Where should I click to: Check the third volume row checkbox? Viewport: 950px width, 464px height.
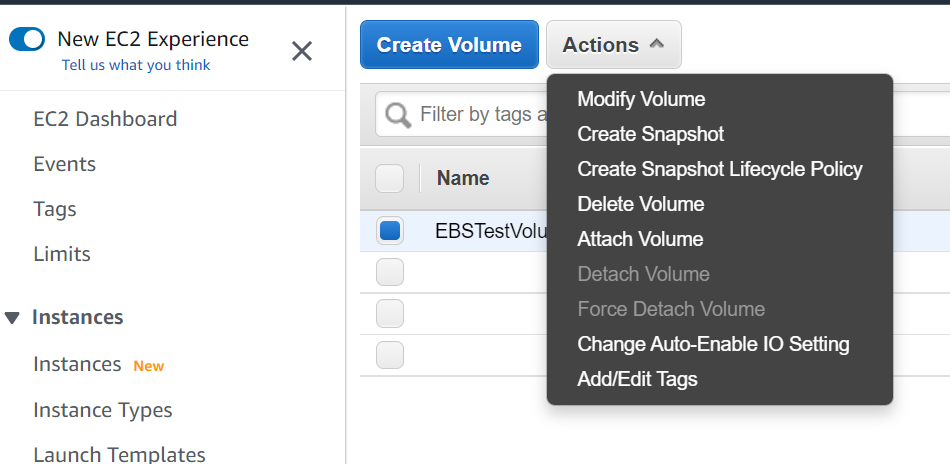[x=390, y=314]
